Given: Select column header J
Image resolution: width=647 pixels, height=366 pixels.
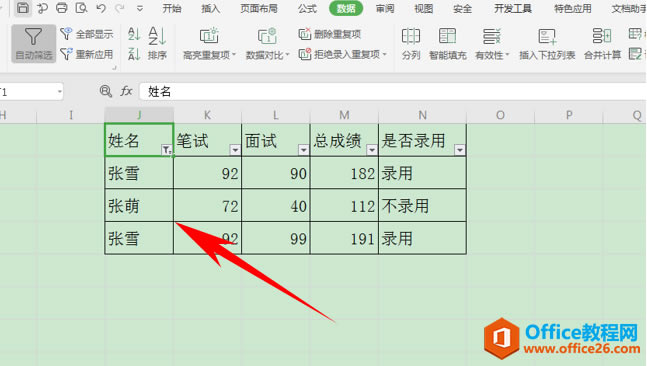Looking at the screenshot, I should click(x=139, y=115).
